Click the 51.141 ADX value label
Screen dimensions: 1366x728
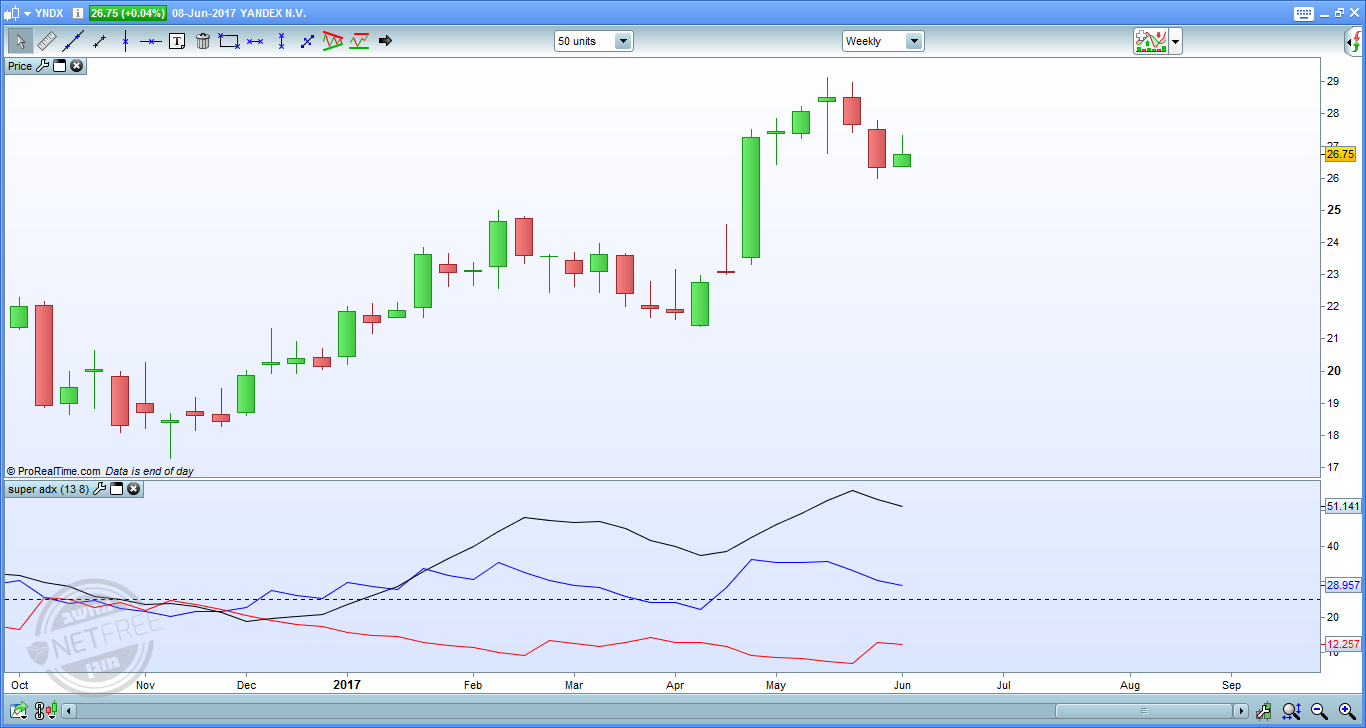[x=1342, y=507]
